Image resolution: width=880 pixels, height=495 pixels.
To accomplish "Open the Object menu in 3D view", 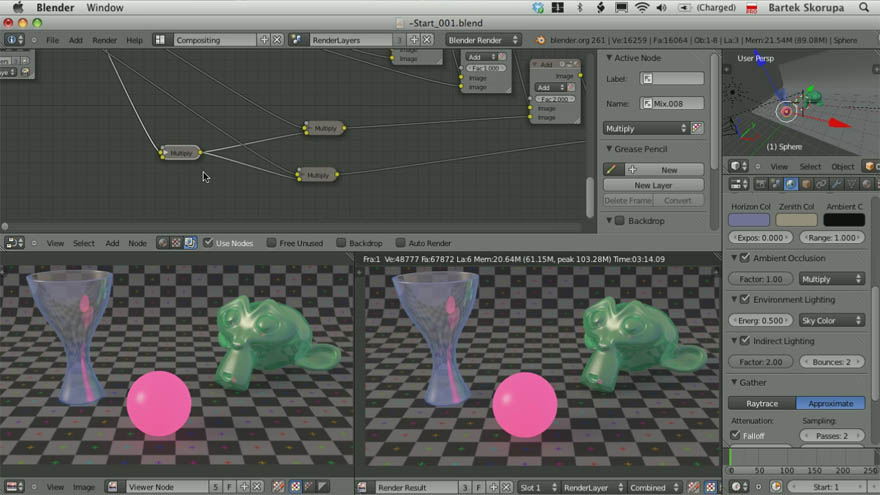I will [842, 166].
